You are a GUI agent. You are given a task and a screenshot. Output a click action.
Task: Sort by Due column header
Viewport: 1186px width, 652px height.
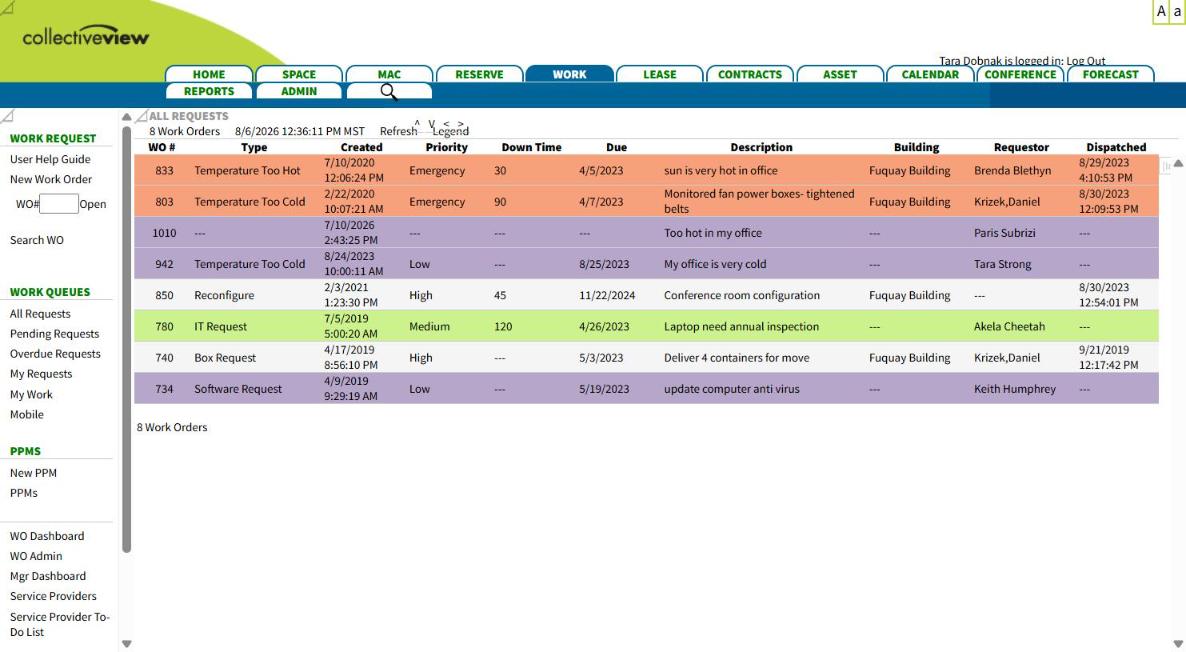click(616, 147)
